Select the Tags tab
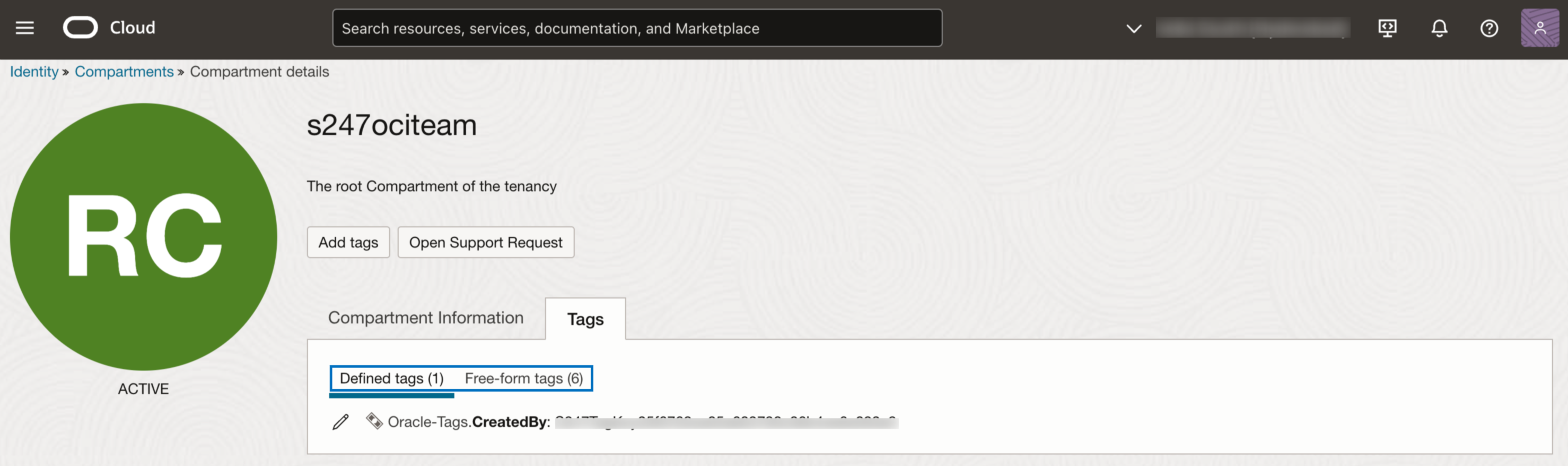Viewport: 1568px width, 466px height. click(585, 319)
